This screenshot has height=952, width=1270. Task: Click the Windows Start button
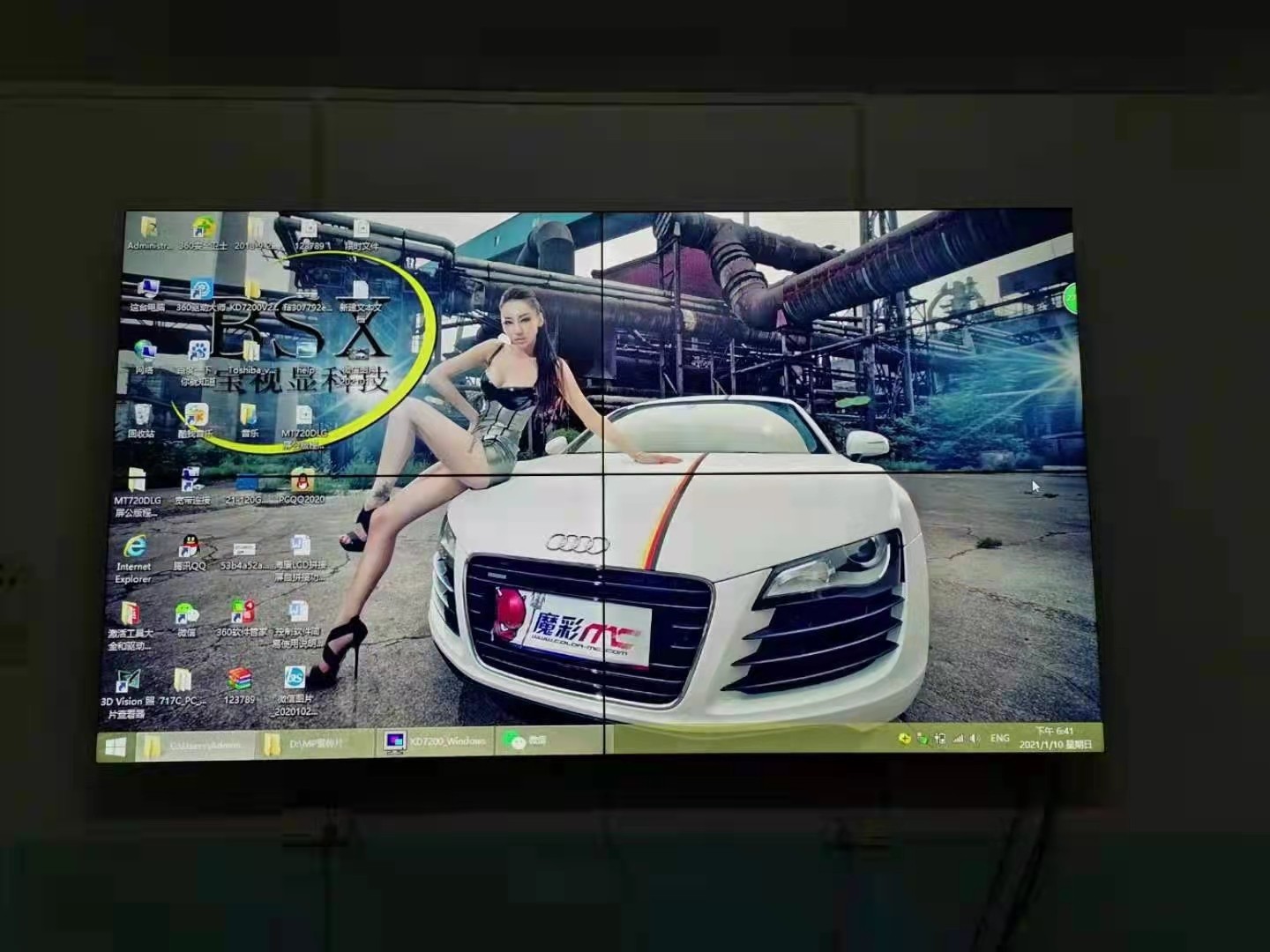(x=116, y=747)
